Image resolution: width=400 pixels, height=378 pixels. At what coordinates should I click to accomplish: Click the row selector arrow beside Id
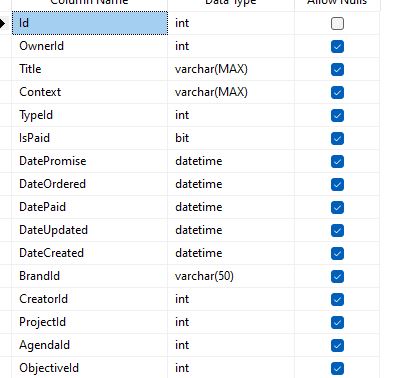(3, 23)
